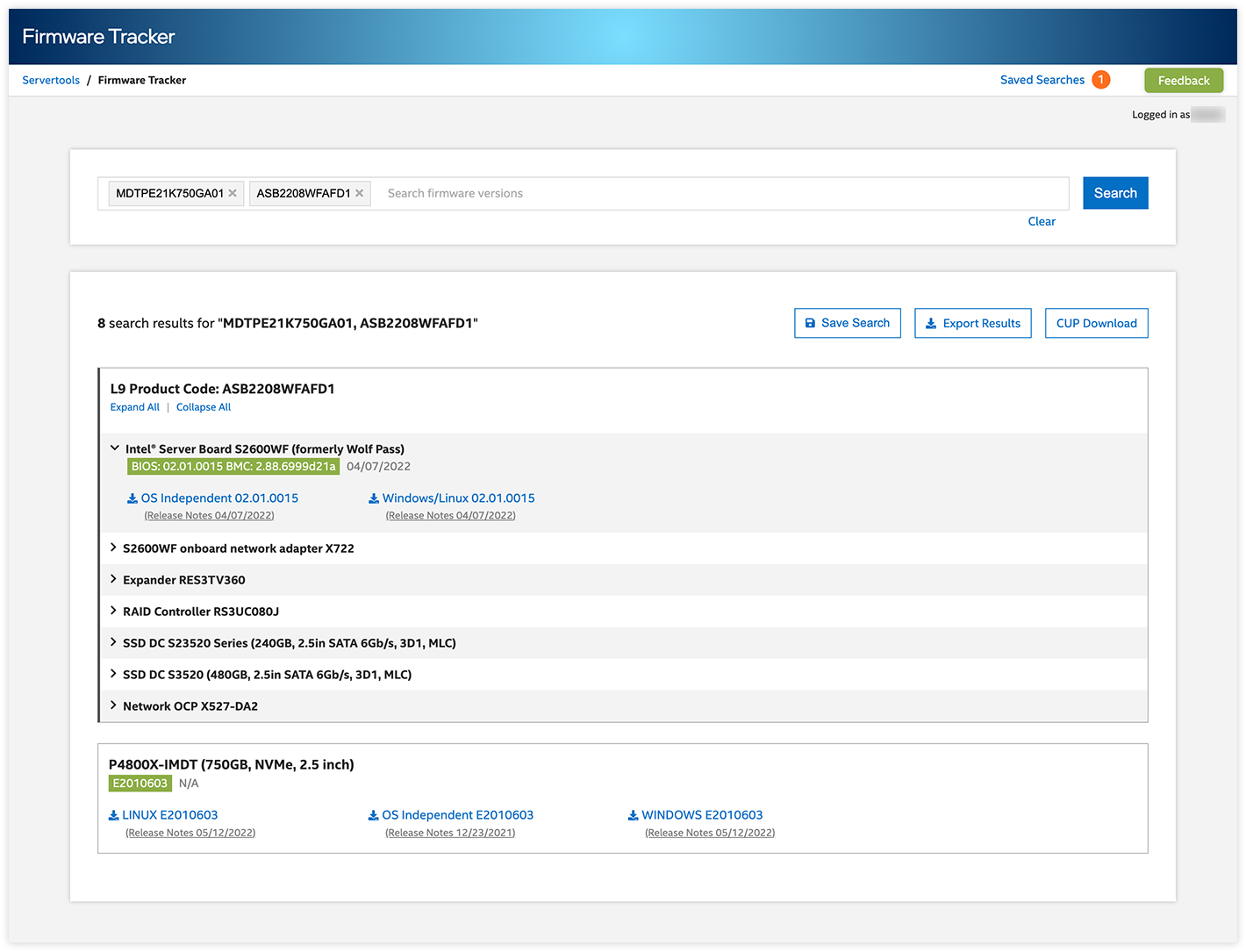The height and width of the screenshot is (952, 1246).
Task: Go to the Servertools breadcrumb link
Action: coord(51,80)
